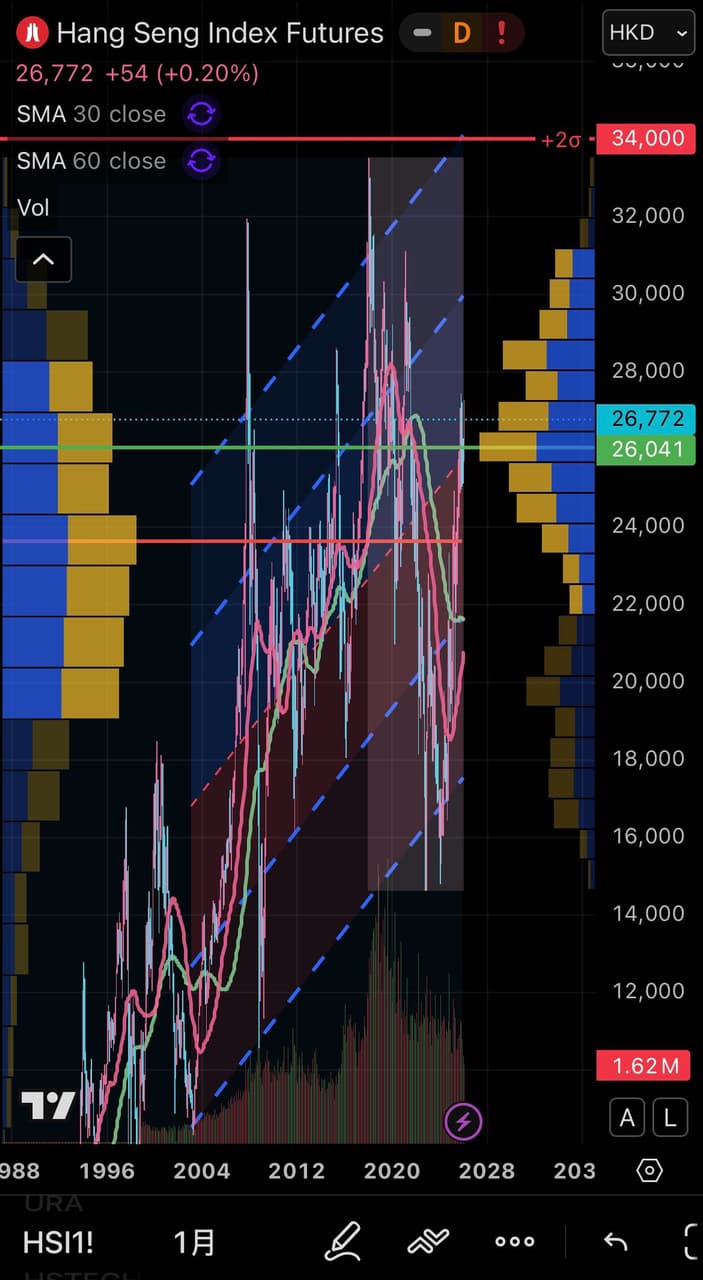Screen dimensions: 703x1280
Task: Open the more options three-dots menu
Action: pos(515,1242)
